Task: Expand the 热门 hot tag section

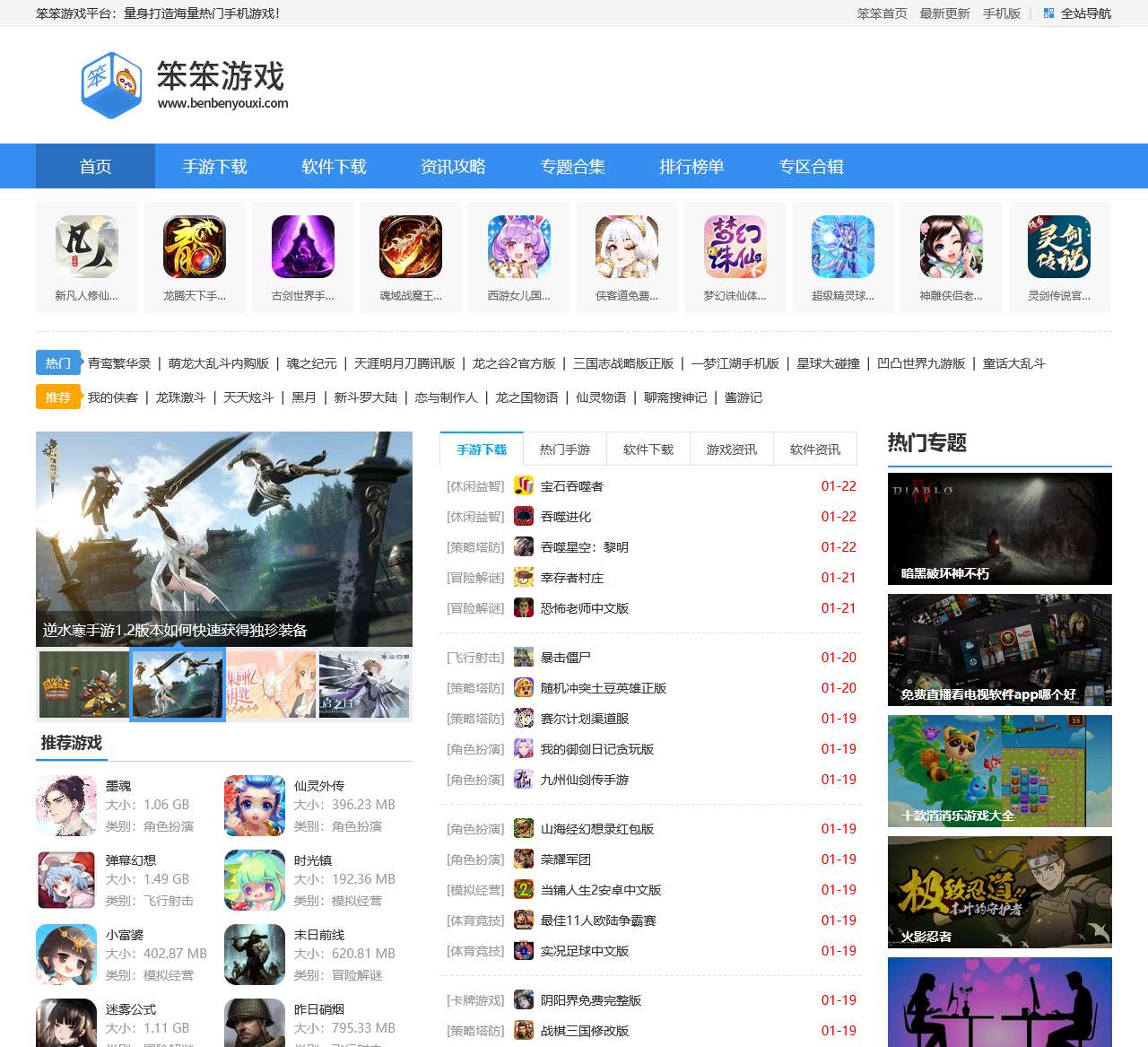Action: click(57, 362)
